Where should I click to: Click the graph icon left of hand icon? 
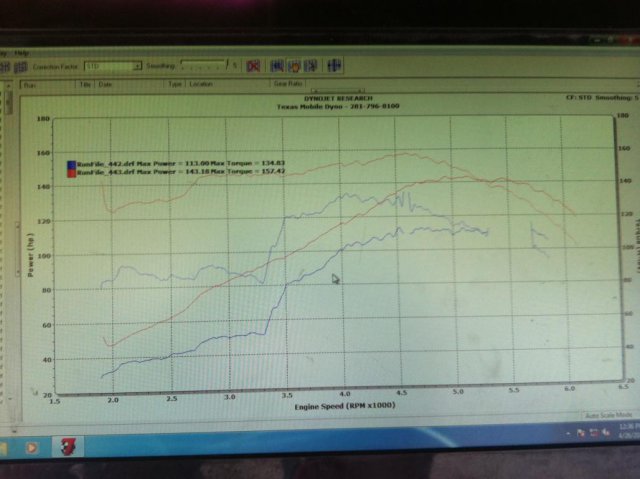pyautogui.click(x=277, y=66)
